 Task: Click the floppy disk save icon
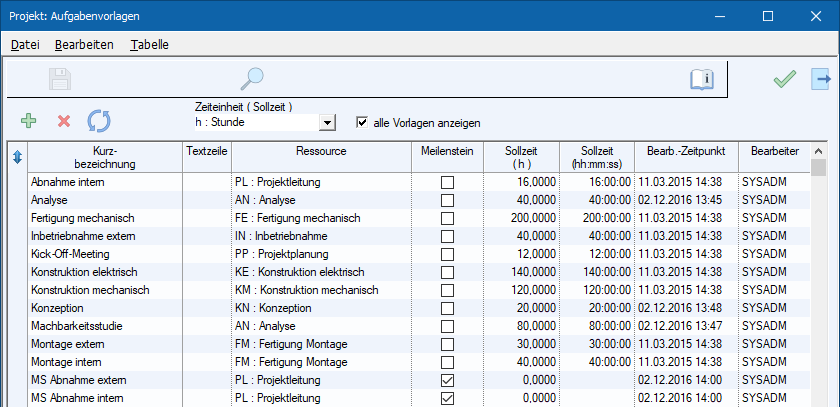(x=59, y=79)
